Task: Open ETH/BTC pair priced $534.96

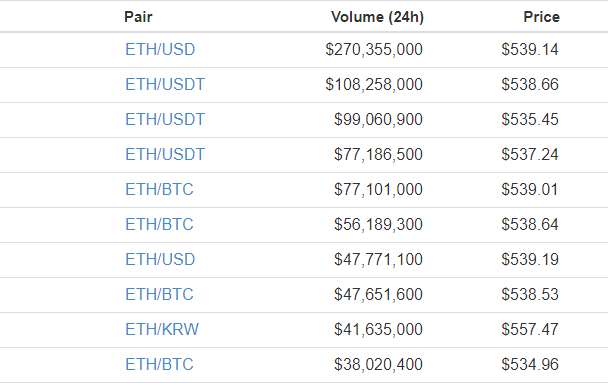Action: [159, 364]
